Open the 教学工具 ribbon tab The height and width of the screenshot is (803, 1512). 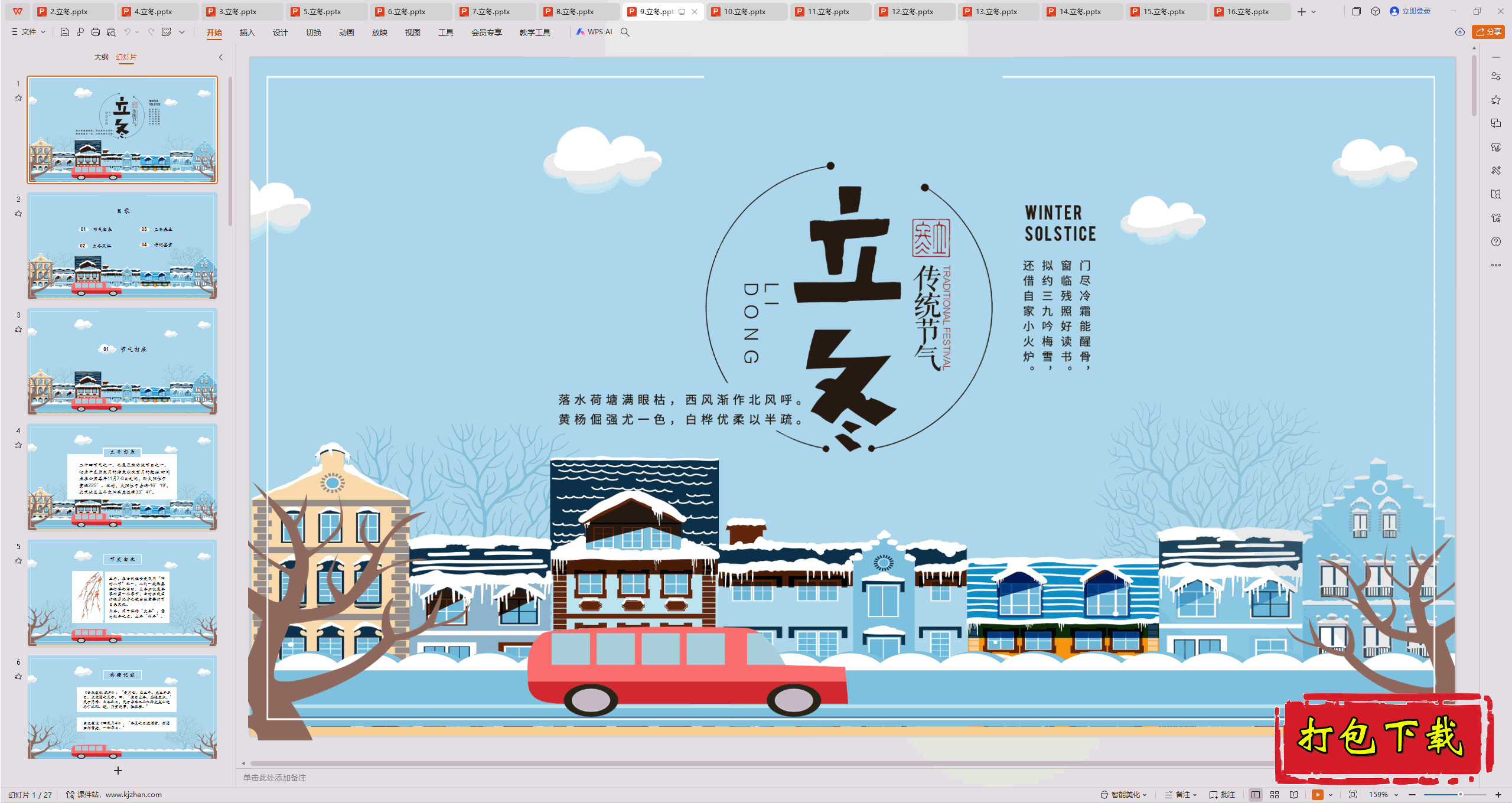[535, 32]
